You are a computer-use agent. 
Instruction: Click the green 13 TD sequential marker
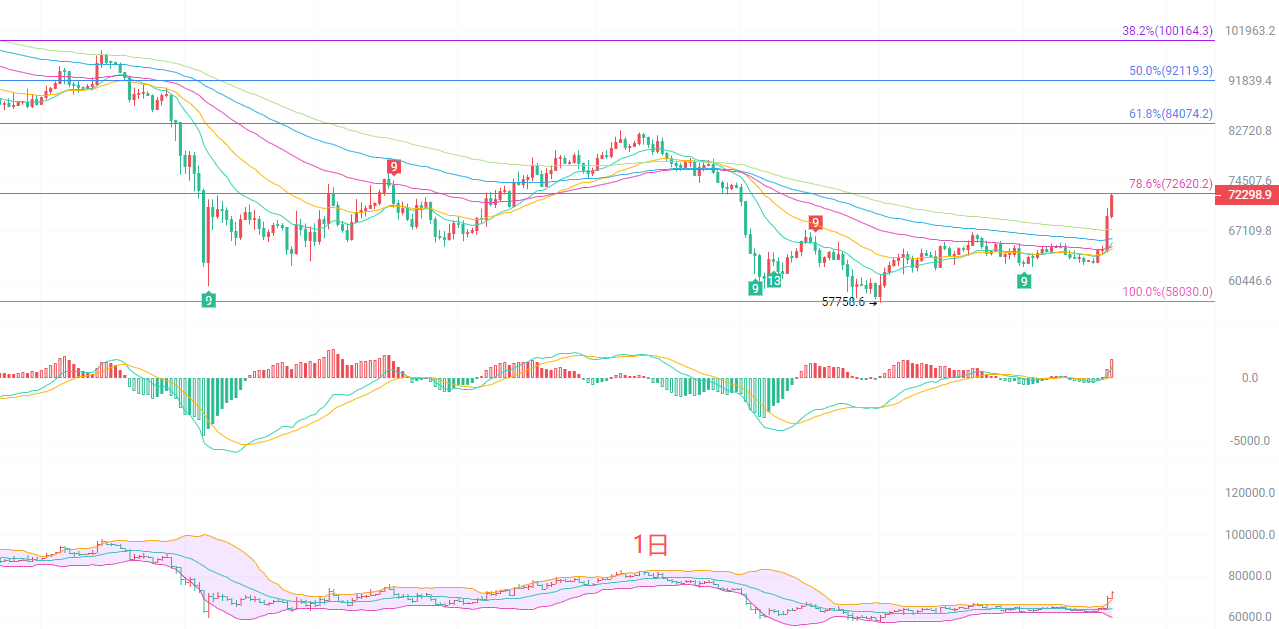pos(774,281)
